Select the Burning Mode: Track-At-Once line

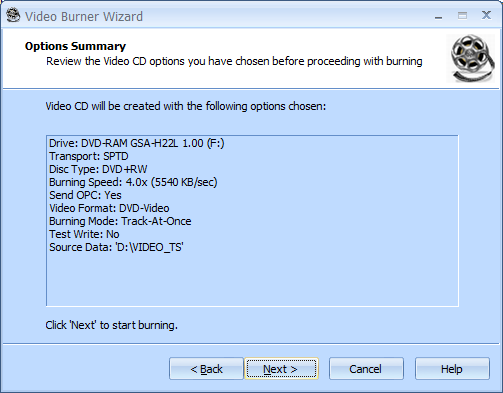[x=120, y=221]
